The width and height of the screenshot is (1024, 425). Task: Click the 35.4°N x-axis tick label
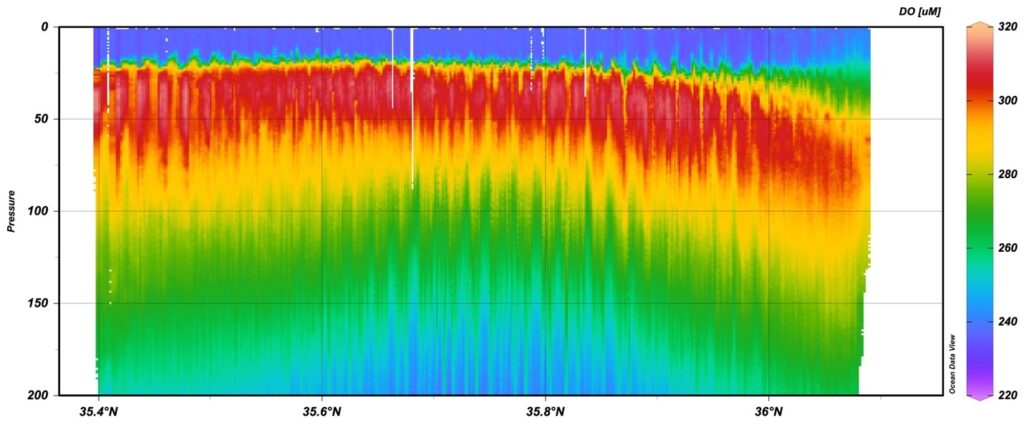point(98,412)
